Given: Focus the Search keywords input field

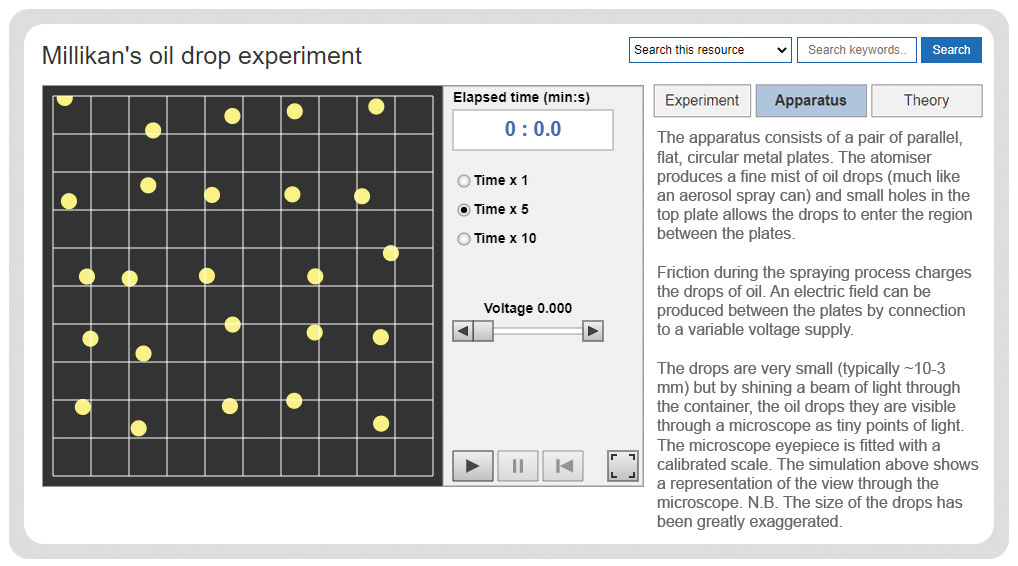Looking at the screenshot, I should click(x=856, y=50).
